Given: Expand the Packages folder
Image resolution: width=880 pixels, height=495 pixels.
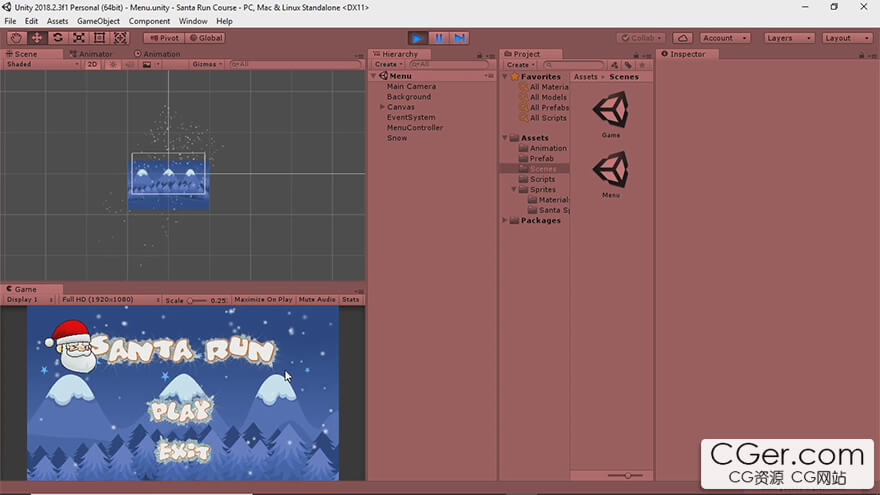Looking at the screenshot, I should (x=505, y=221).
